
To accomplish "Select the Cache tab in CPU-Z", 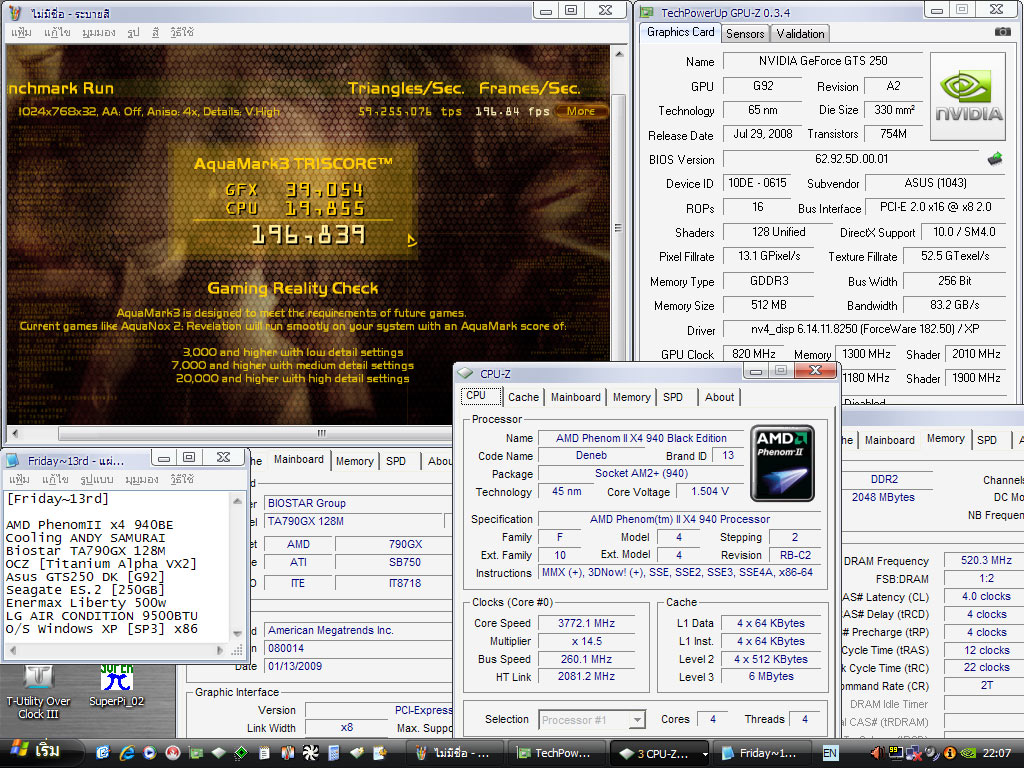I will pos(523,397).
